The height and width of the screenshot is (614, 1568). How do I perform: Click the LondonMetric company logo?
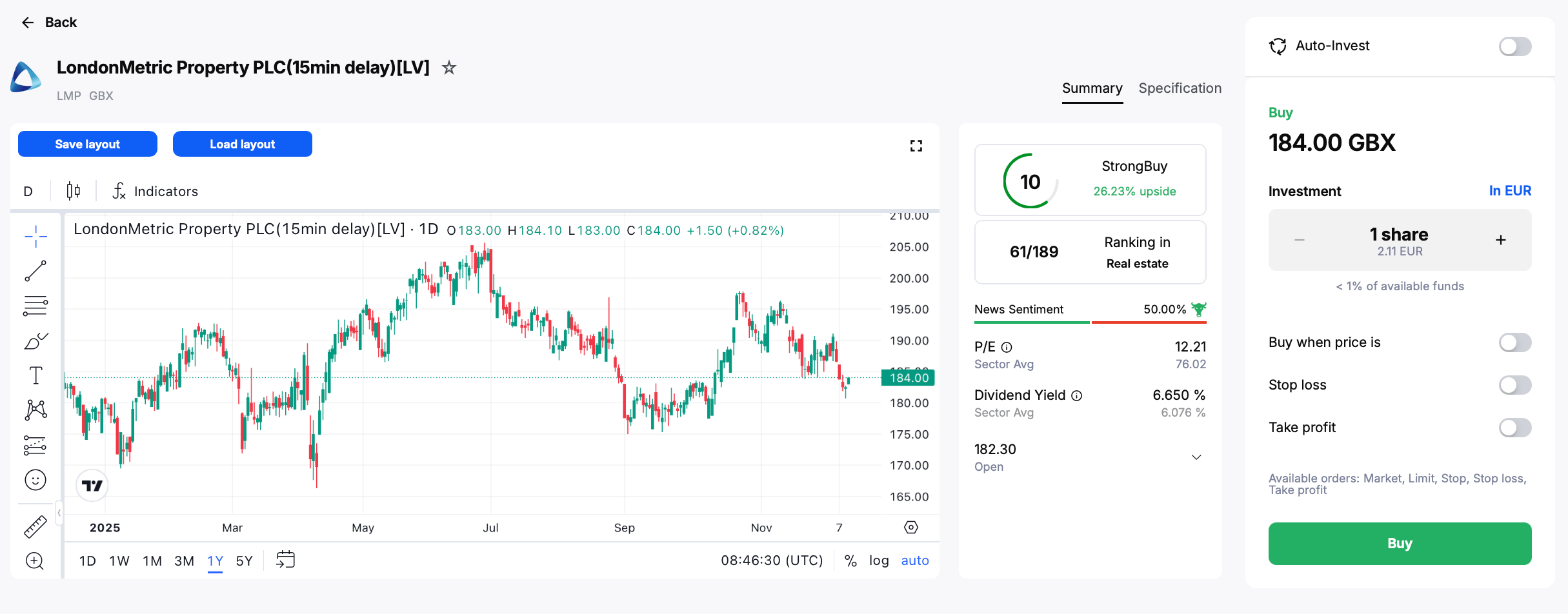point(26,77)
